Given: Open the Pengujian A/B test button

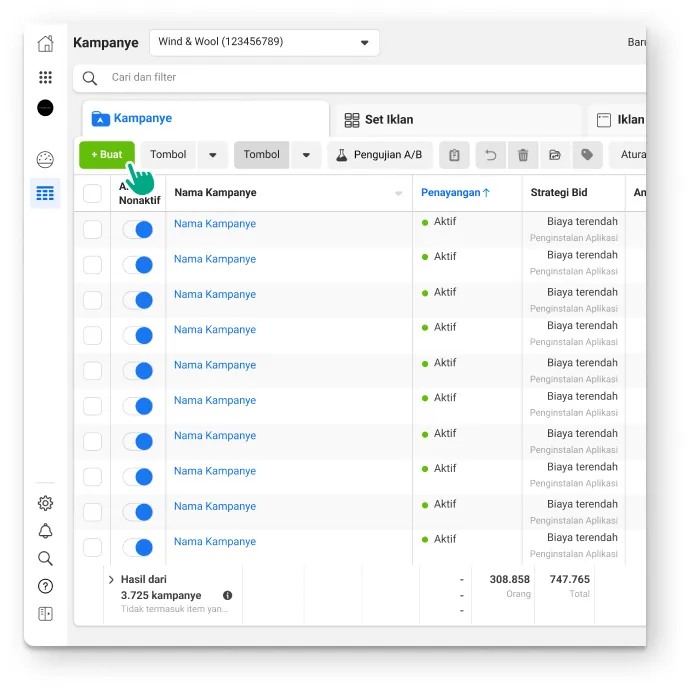Looking at the screenshot, I should click(x=379, y=155).
